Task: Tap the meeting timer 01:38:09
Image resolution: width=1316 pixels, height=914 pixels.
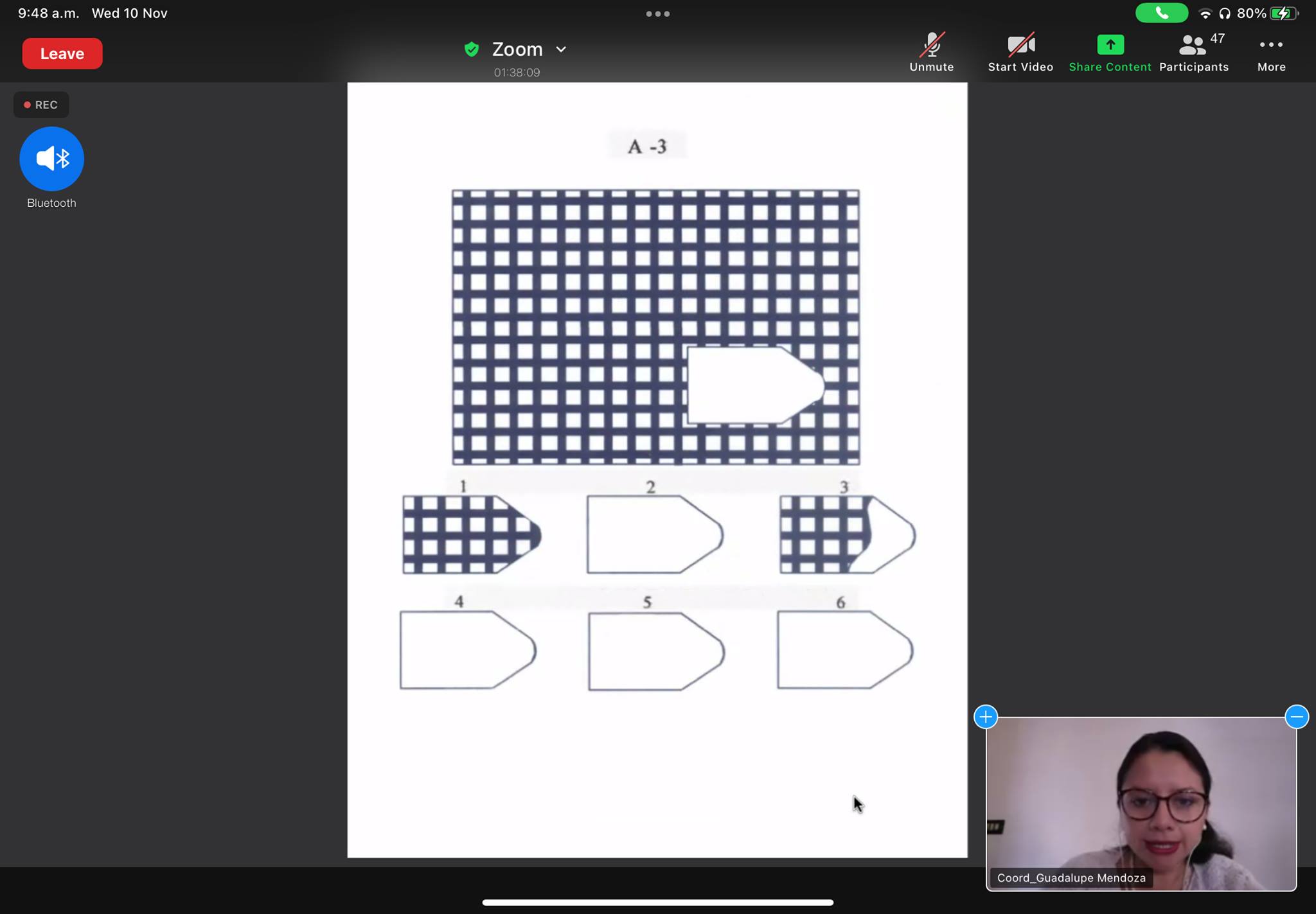Action: [x=517, y=73]
